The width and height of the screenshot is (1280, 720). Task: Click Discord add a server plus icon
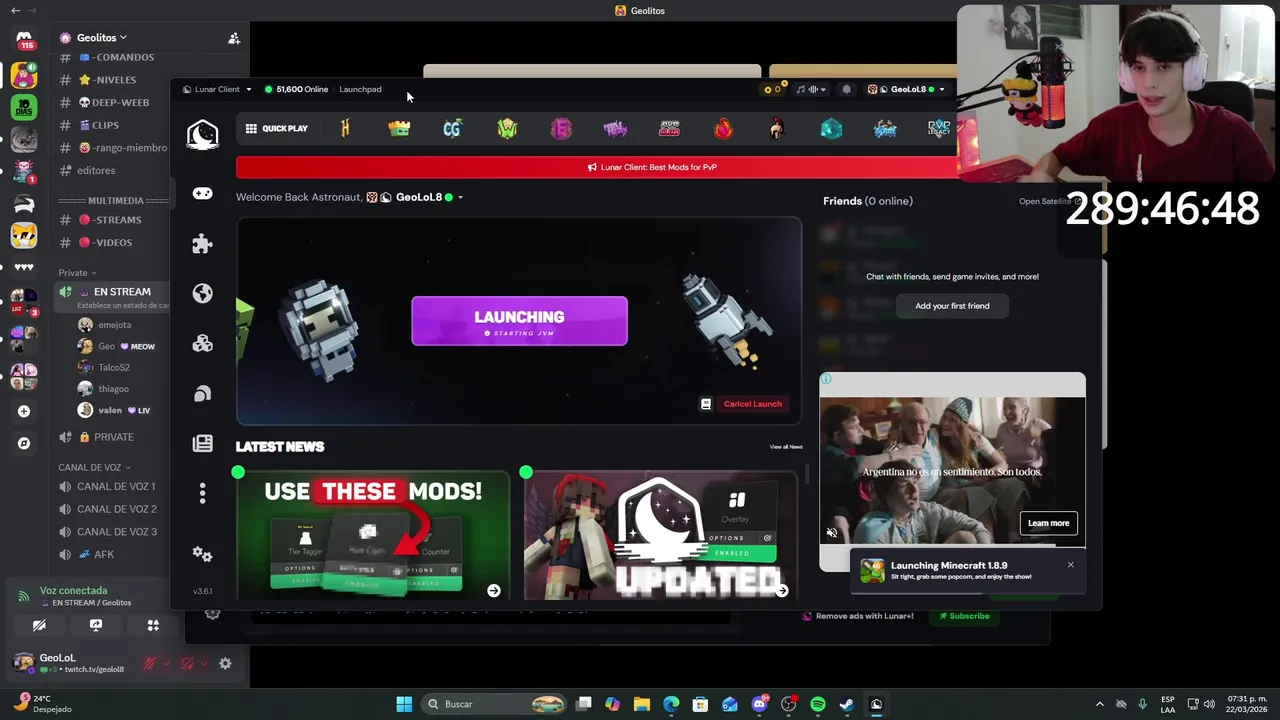click(24, 411)
